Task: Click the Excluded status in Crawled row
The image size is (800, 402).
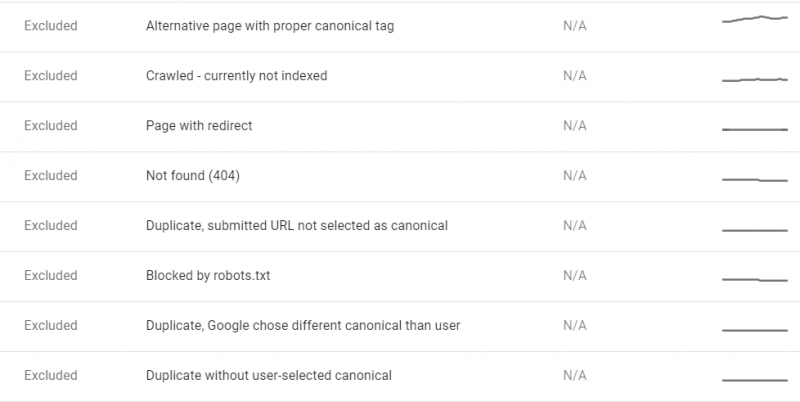Action: pyautogui.click(x=51, y=76)
